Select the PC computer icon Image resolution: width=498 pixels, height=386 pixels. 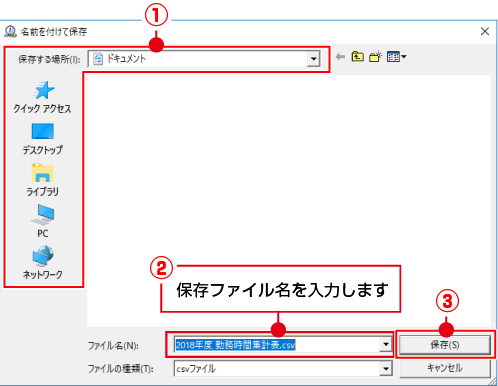(43, 214)
